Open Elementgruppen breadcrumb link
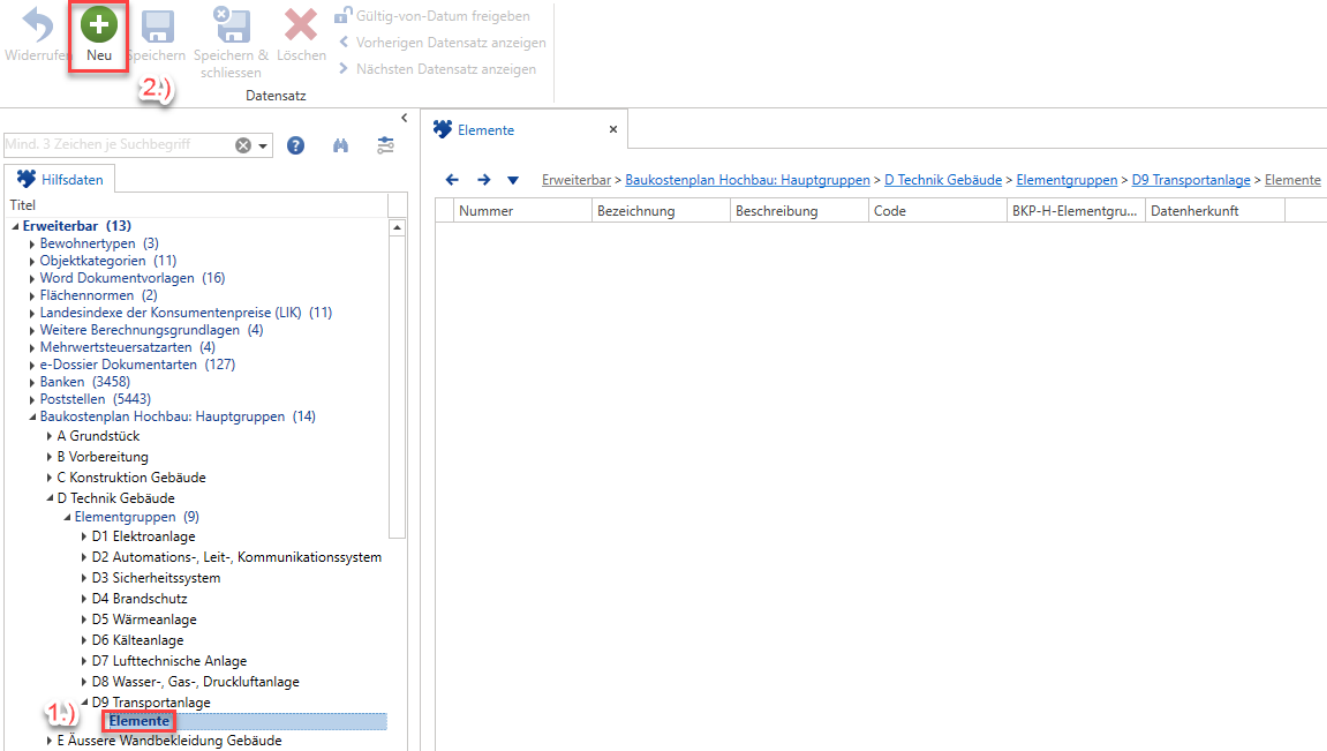 point(1067,180)
